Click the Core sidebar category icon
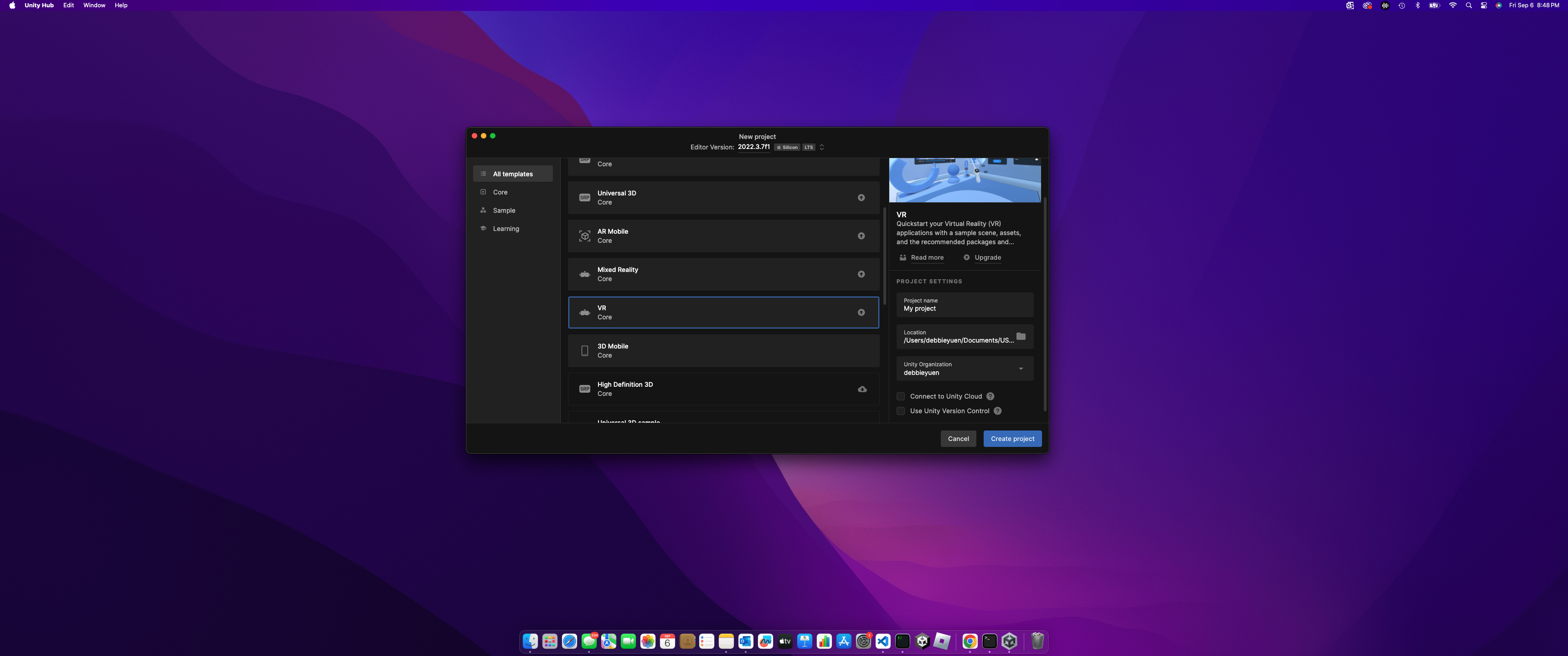 click(483, 192)
